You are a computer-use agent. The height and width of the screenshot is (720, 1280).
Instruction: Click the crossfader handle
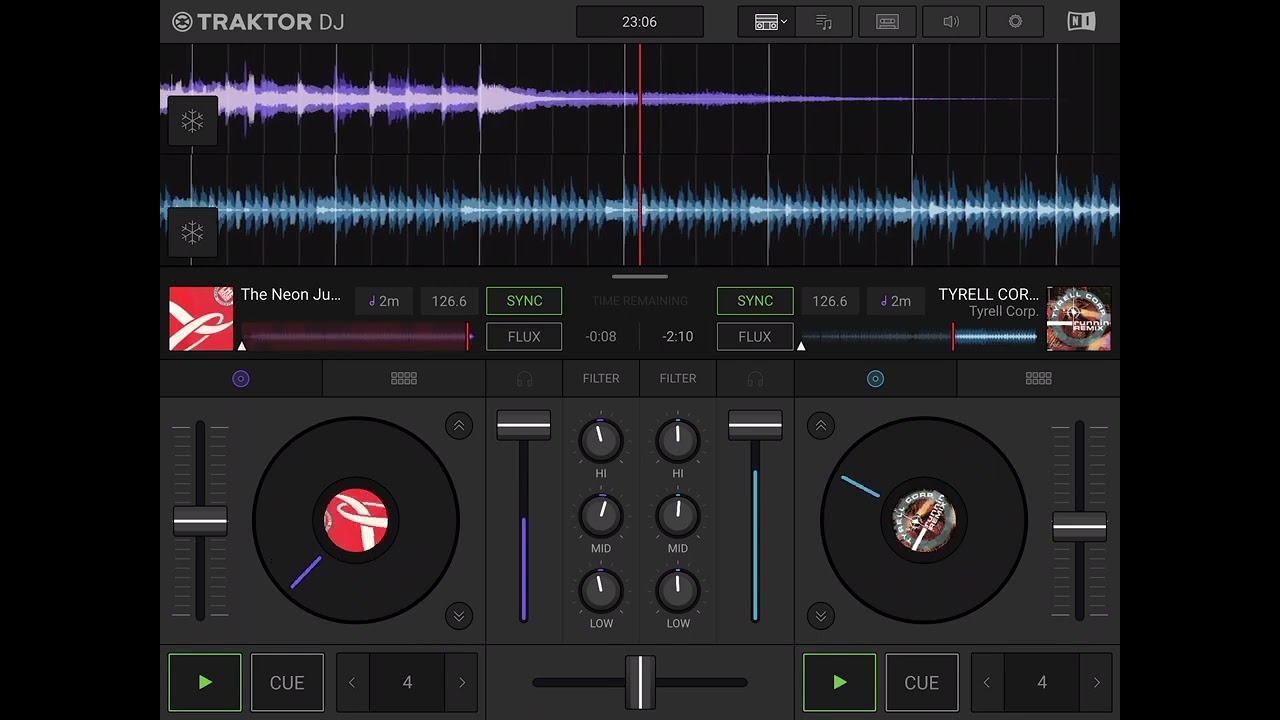(x=640, y=682)
